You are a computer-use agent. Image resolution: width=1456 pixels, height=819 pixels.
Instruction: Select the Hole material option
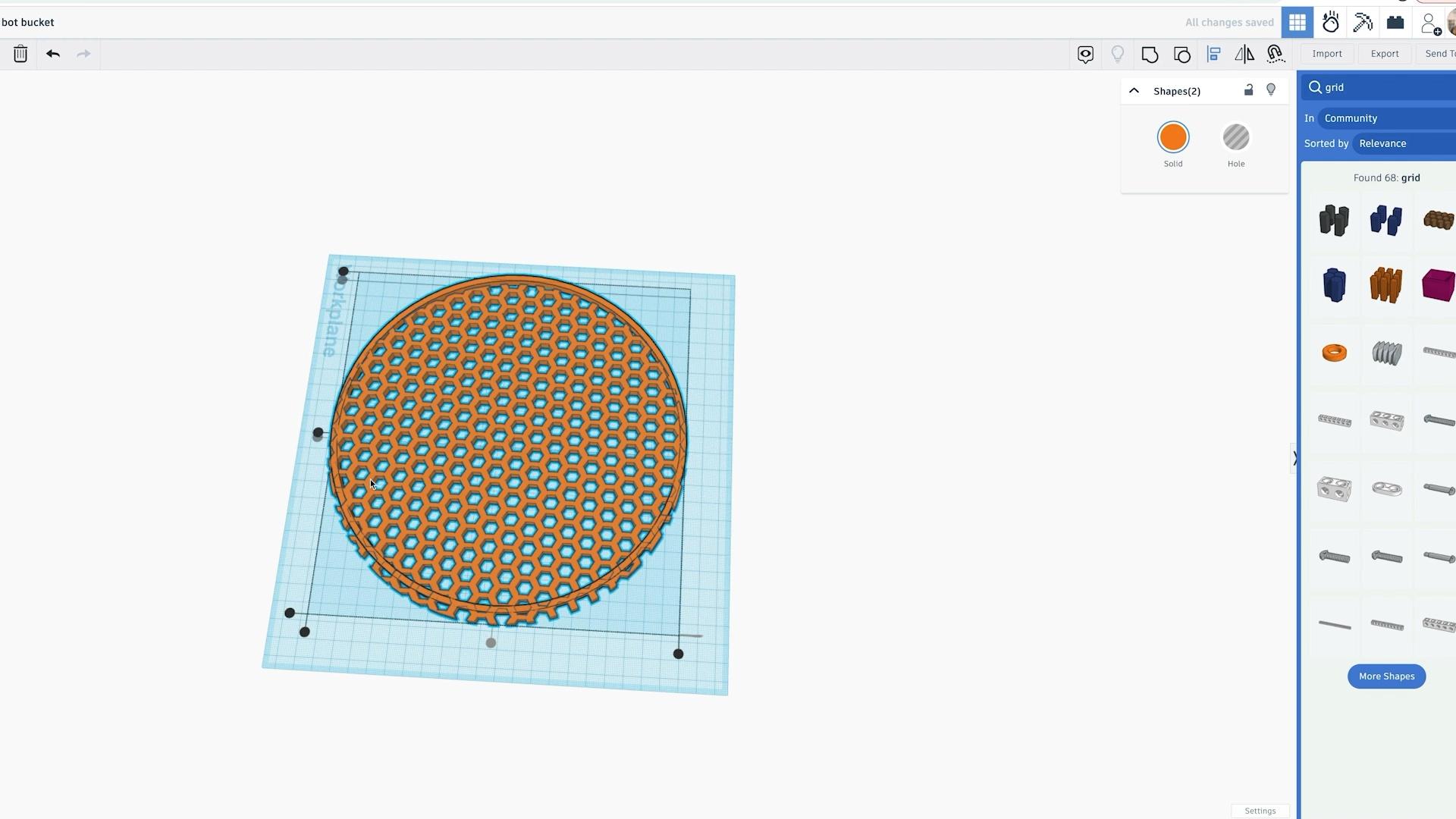click(x=1235, y=137)
